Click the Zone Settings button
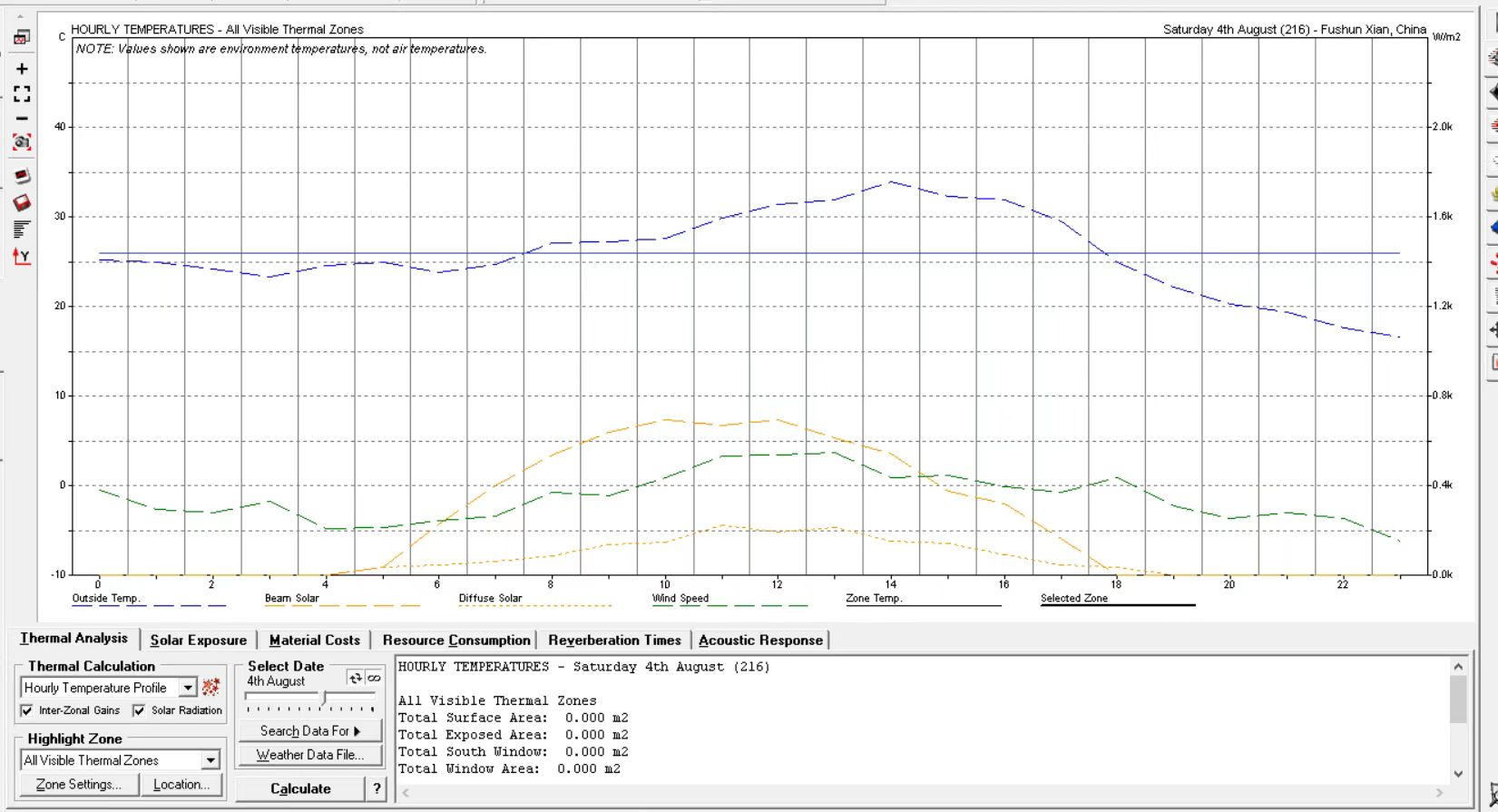This screenshot has width=1498, height=812. coord(79,785)
